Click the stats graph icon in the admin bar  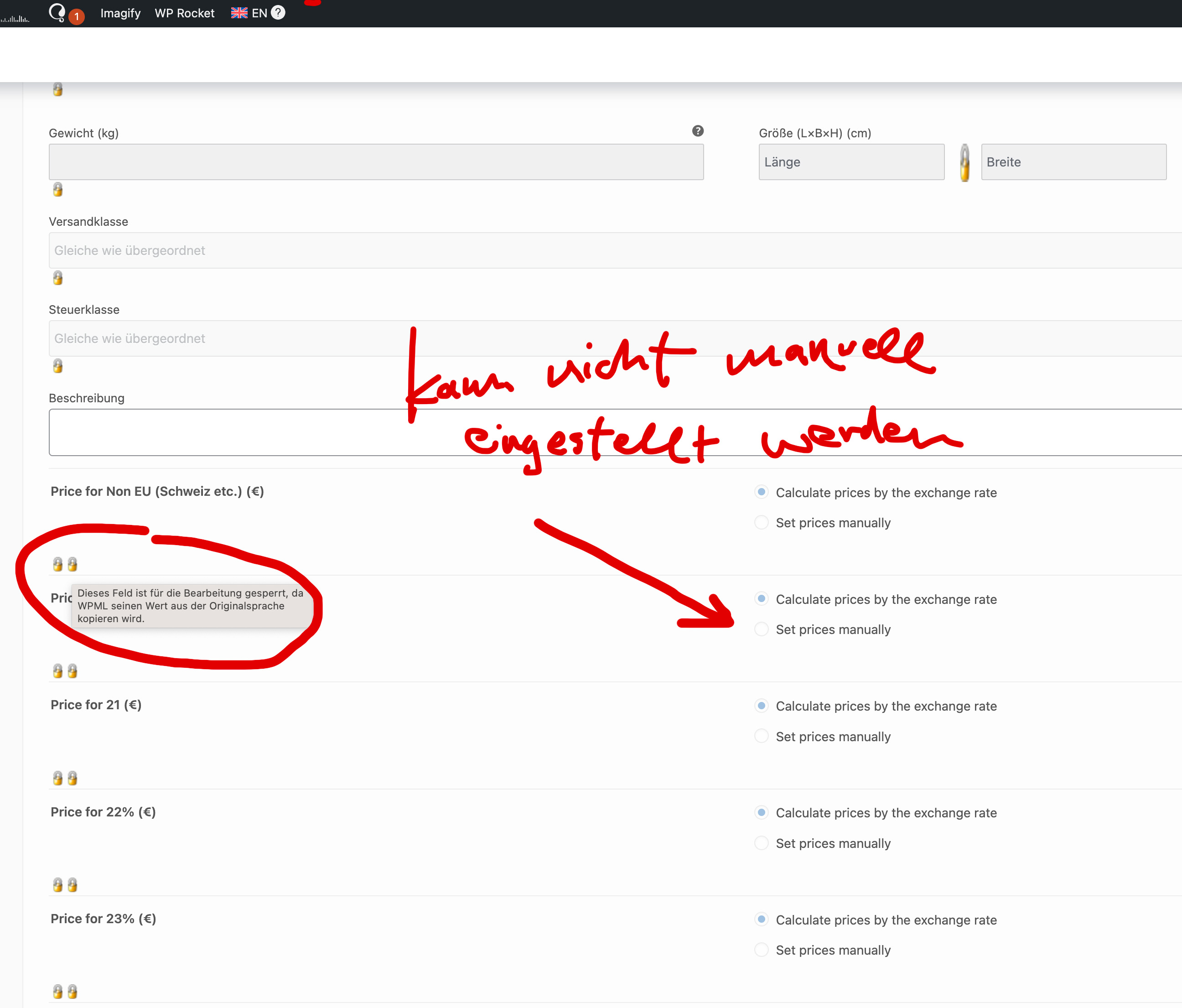tap(15, 18)
